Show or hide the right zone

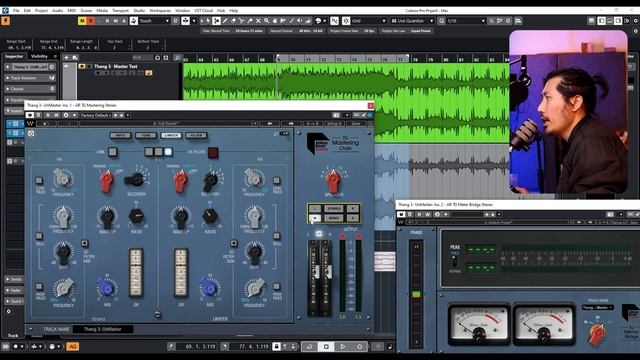tap(618, 21)
